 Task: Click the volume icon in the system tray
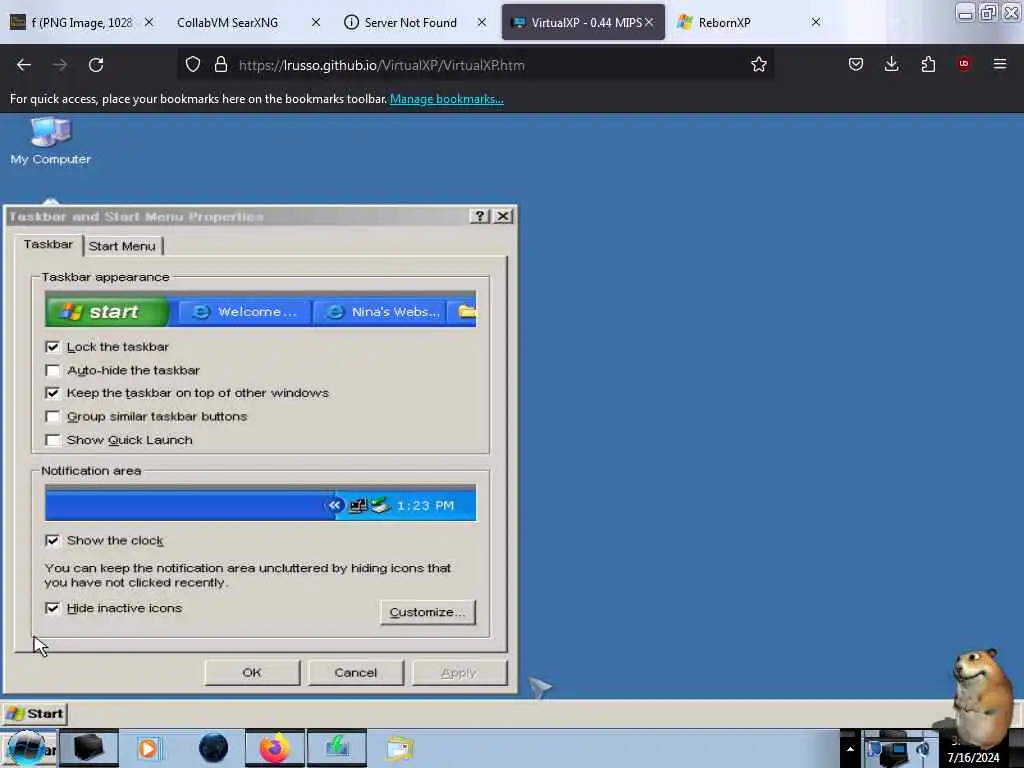[922, 750]
